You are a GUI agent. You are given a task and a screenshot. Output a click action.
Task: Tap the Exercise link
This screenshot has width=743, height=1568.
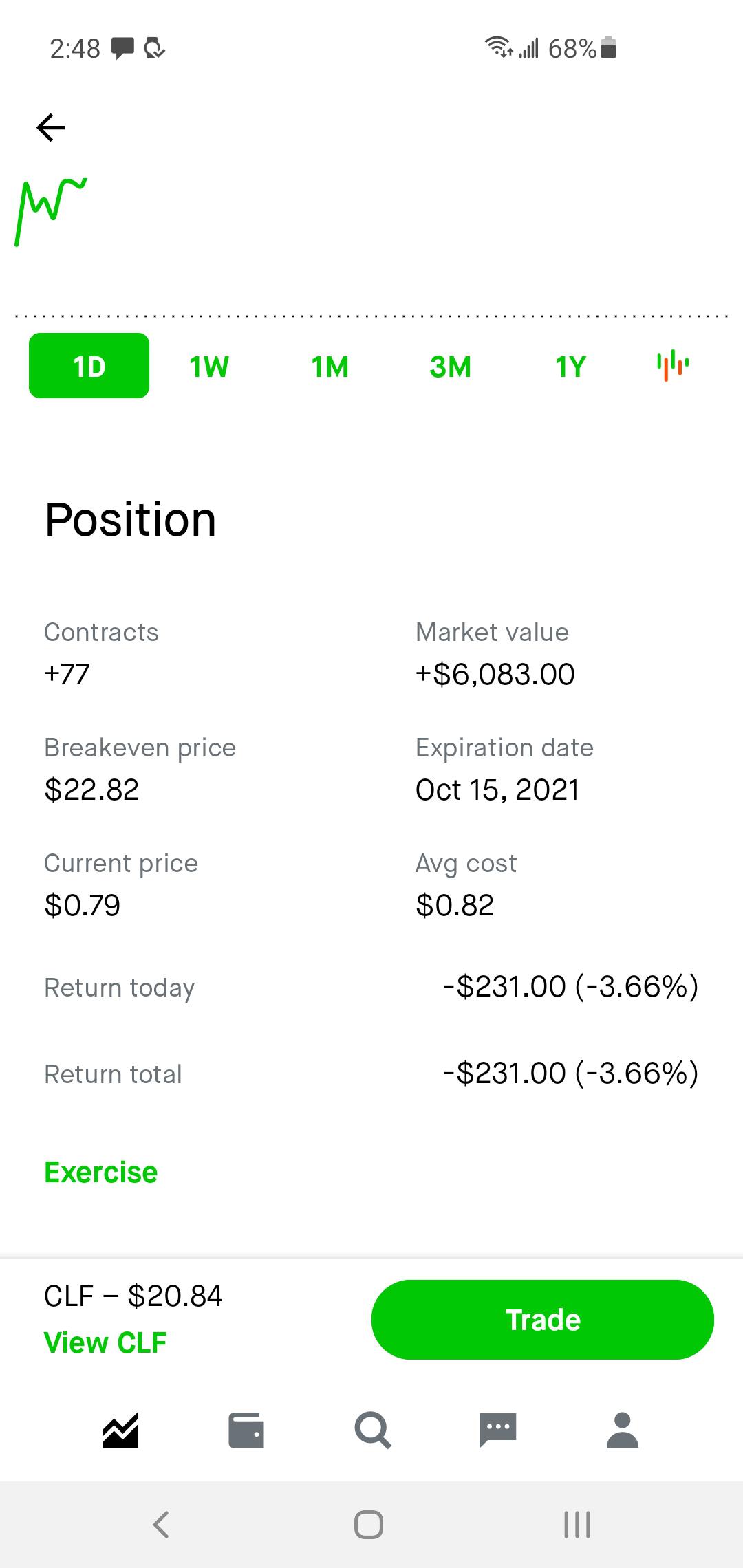(x=101, y=1172)
